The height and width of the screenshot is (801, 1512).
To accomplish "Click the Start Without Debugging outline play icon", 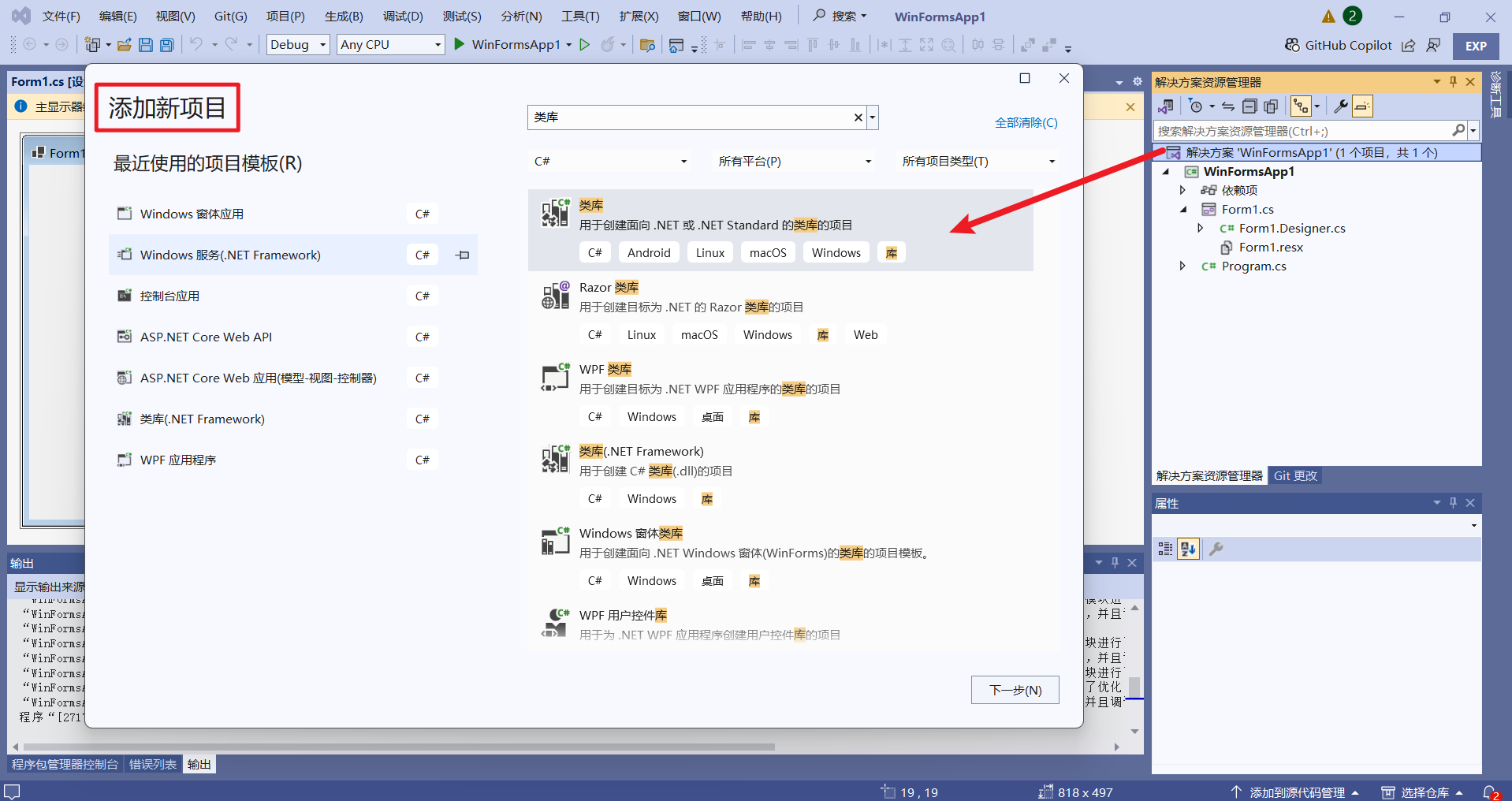I will coord(585,44).
